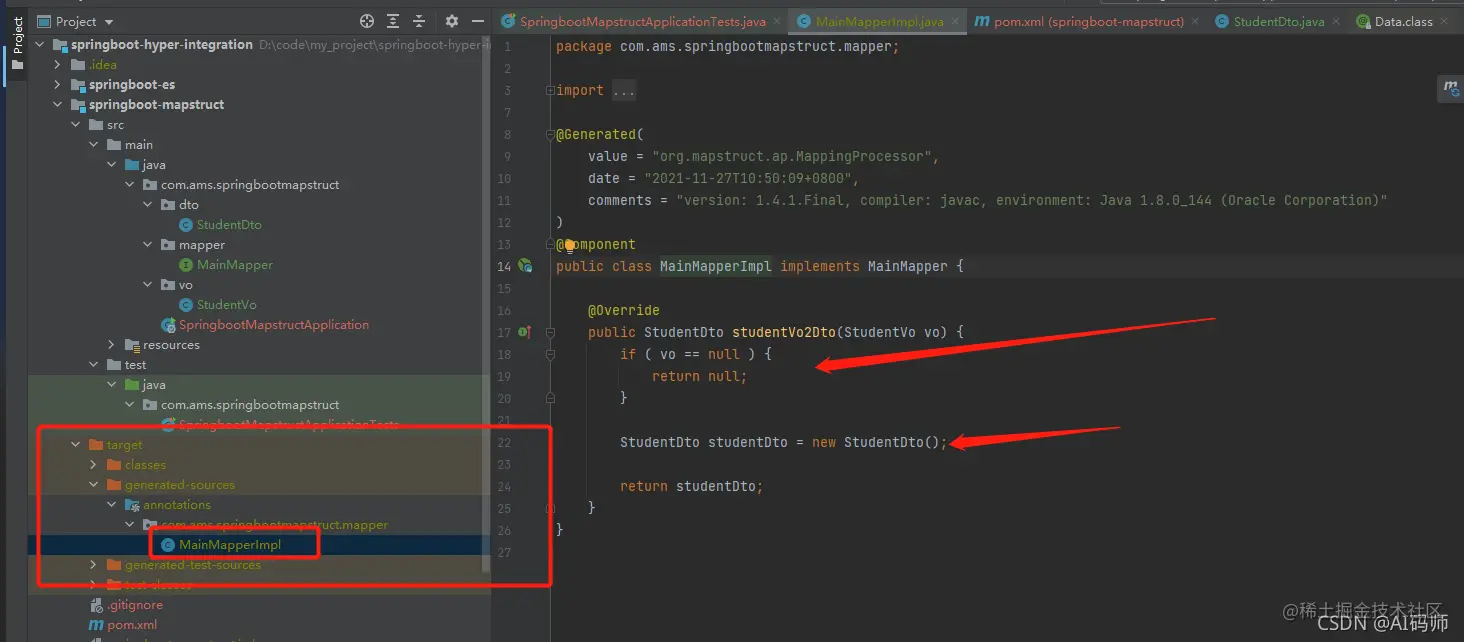Expand All in the Project tree toolbar
The height and width of the screenshot is (642, 1464).
click(392, 20)
